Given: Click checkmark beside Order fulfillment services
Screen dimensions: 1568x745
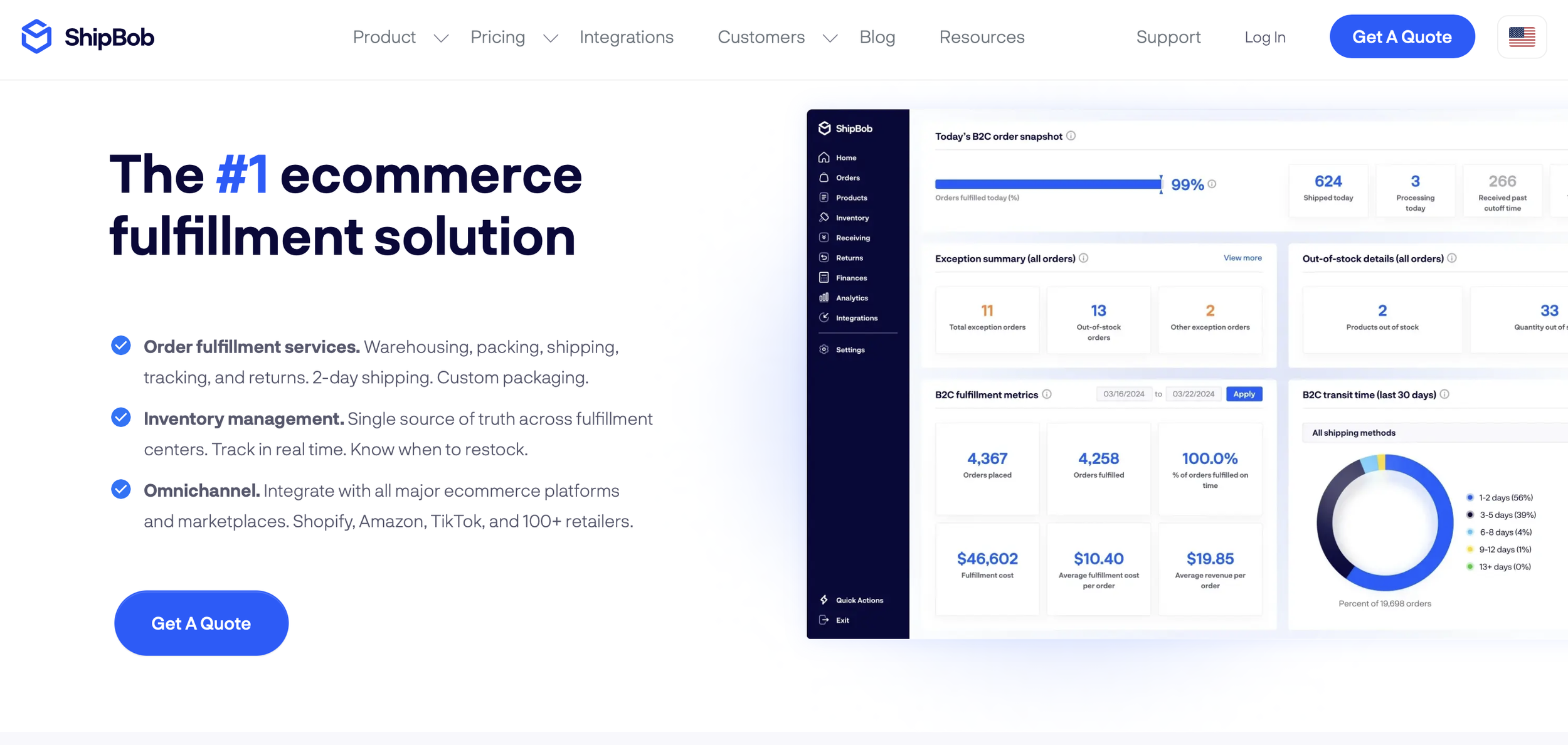Looking at the screenshot, I should (x=121, y=346).
